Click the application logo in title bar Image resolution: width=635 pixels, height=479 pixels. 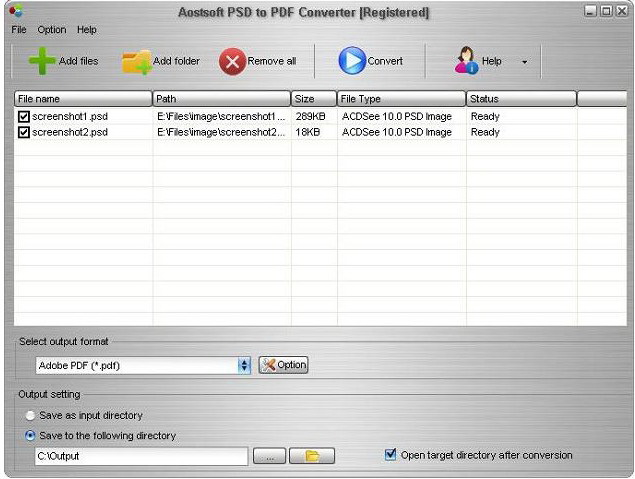tap(17, 11)
